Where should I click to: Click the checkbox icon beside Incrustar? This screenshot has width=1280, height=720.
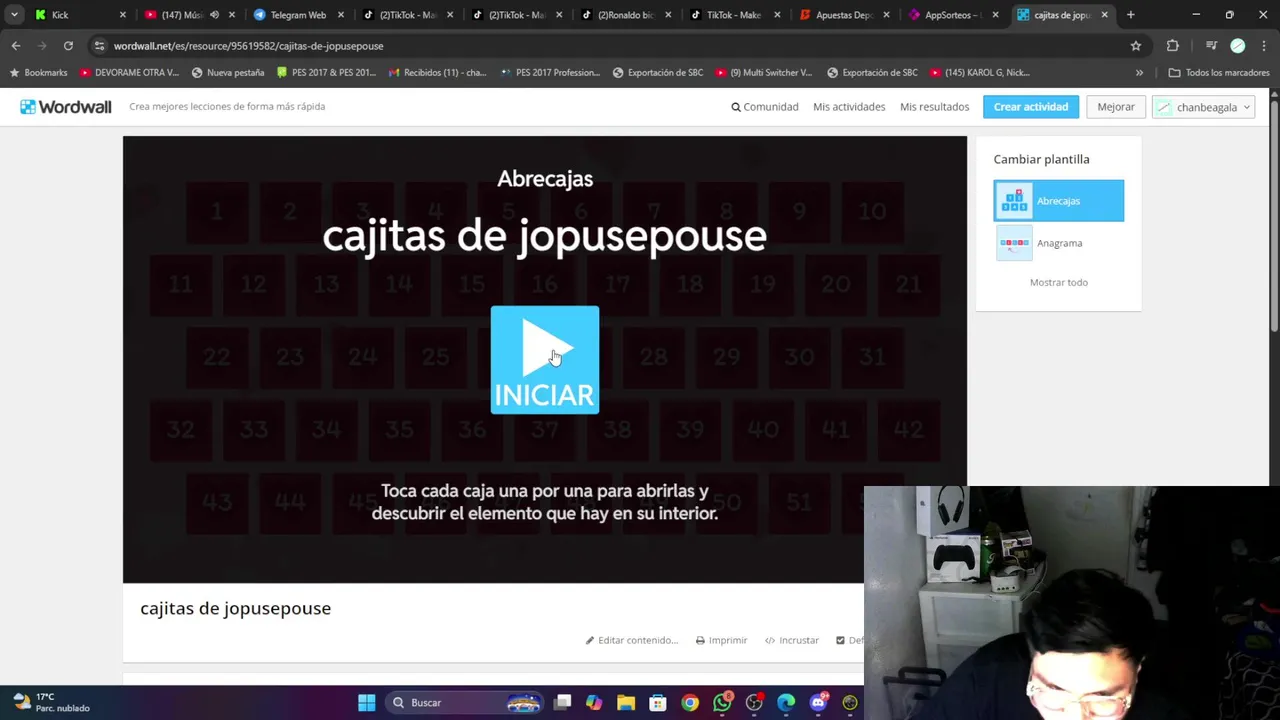pos(840,640)
